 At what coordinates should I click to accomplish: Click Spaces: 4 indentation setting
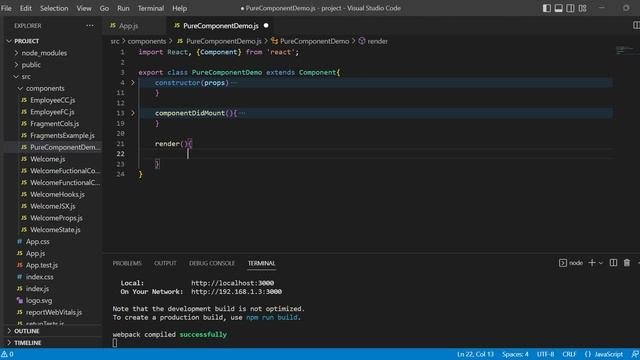515,354
